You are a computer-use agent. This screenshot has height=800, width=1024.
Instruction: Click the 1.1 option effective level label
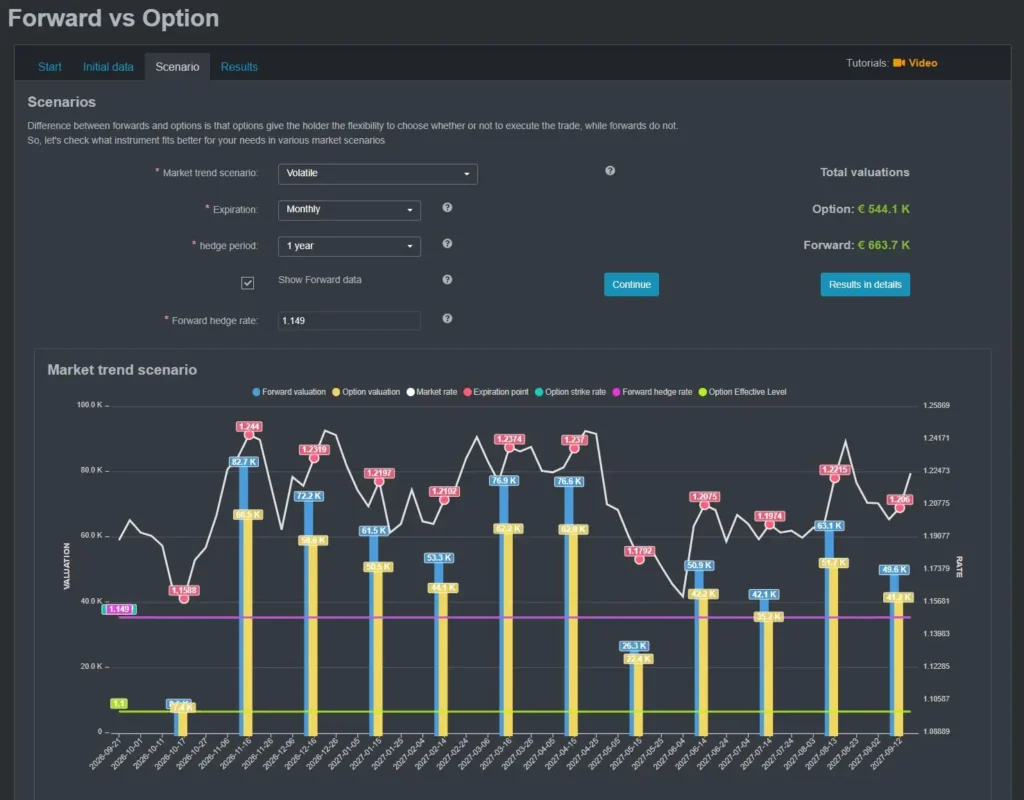119,703
